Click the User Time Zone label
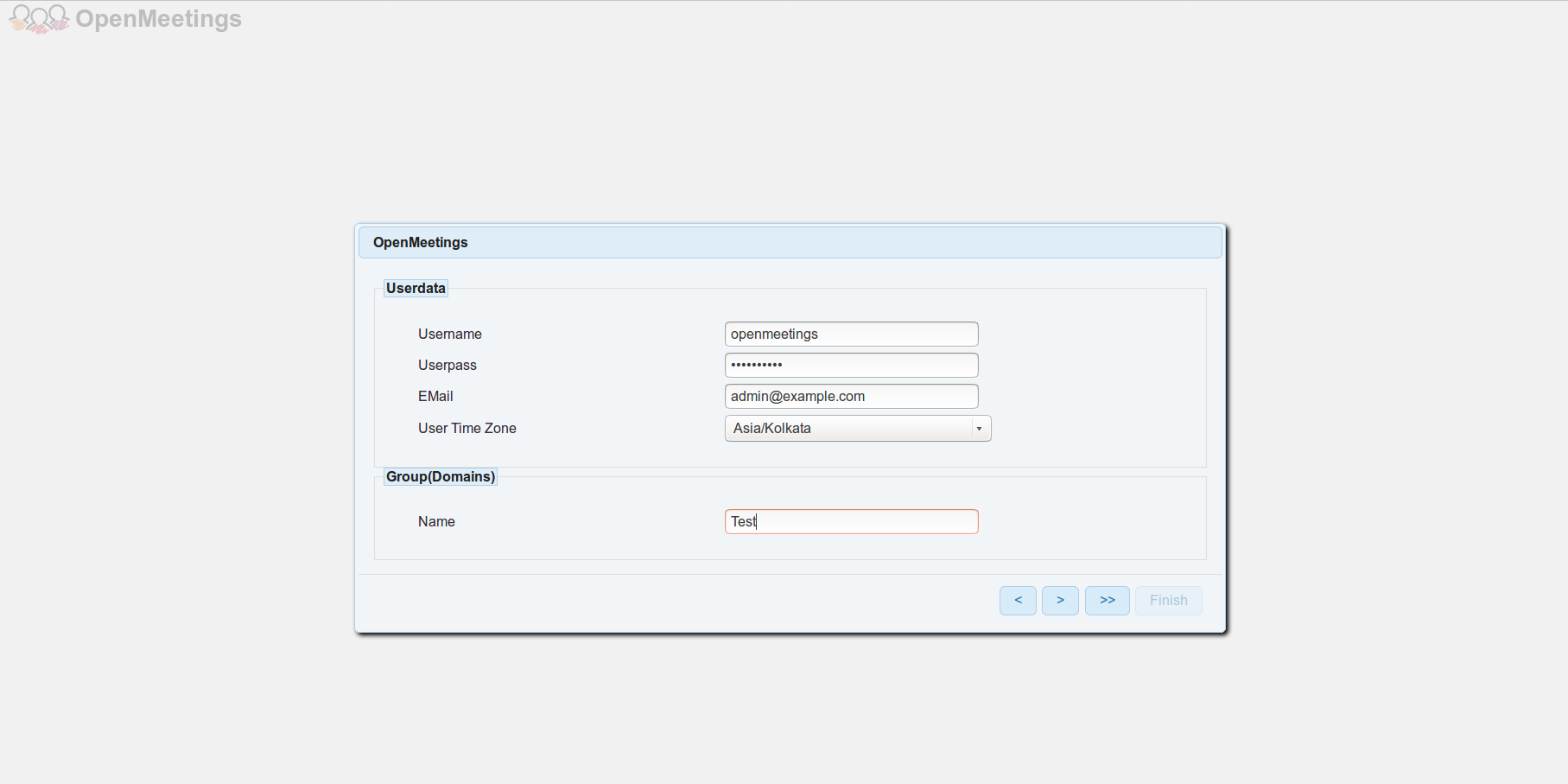 point(467,428)
